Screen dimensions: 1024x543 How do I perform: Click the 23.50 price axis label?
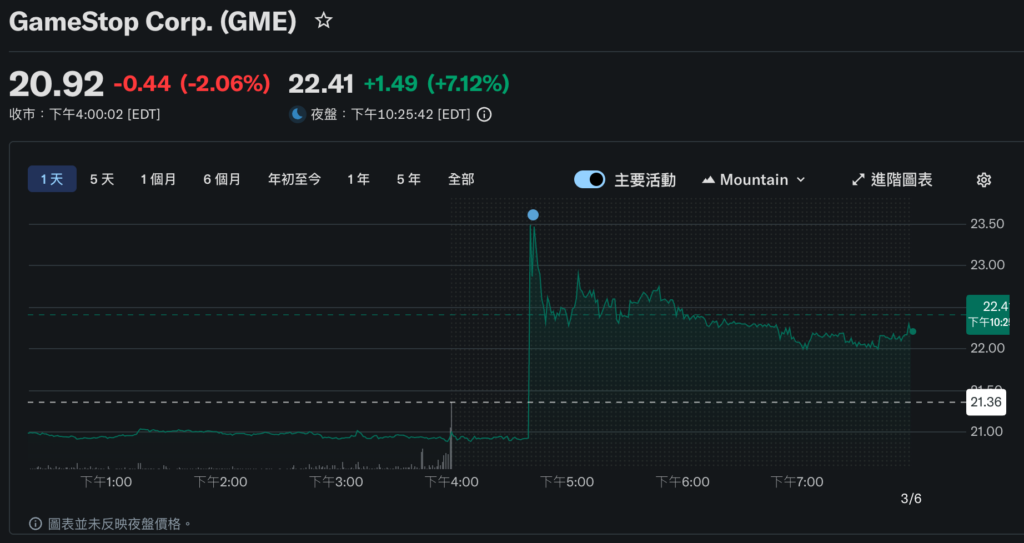coord(987,224)
